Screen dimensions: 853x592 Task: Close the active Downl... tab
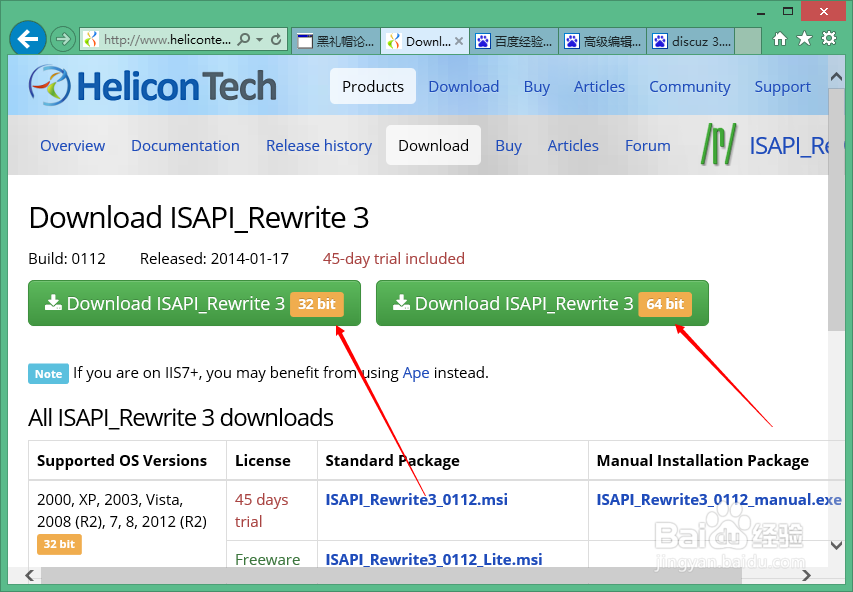point(459,41)
